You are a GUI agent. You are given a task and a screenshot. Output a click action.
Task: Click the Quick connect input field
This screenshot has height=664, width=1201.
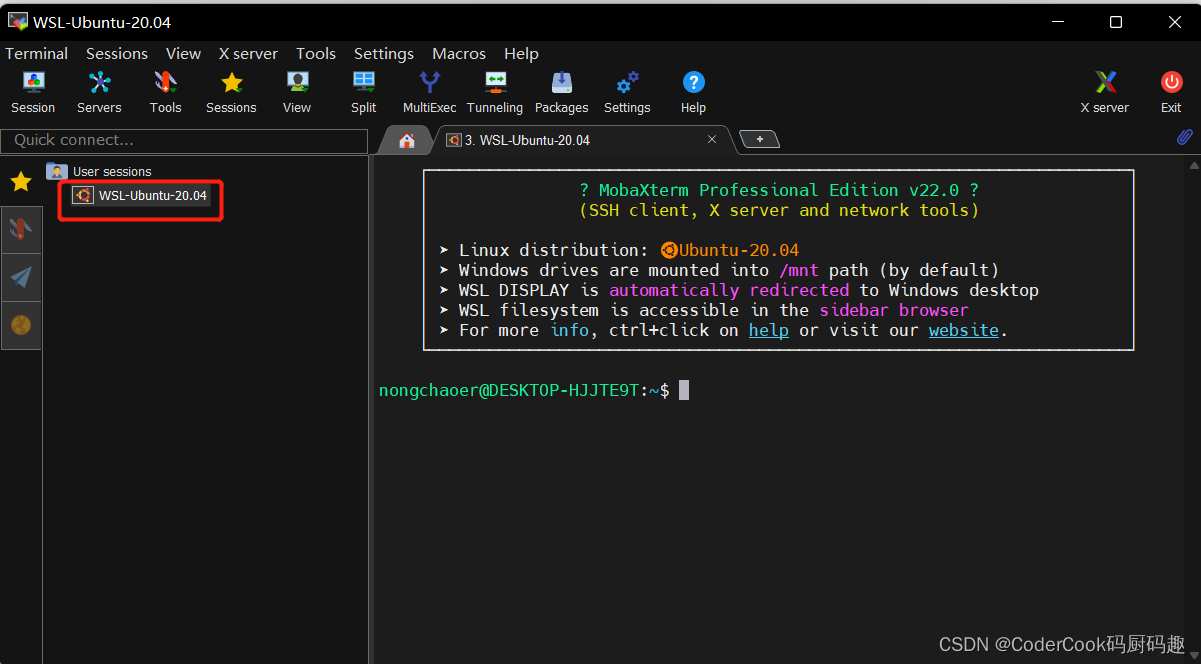[x=183, y=140]
